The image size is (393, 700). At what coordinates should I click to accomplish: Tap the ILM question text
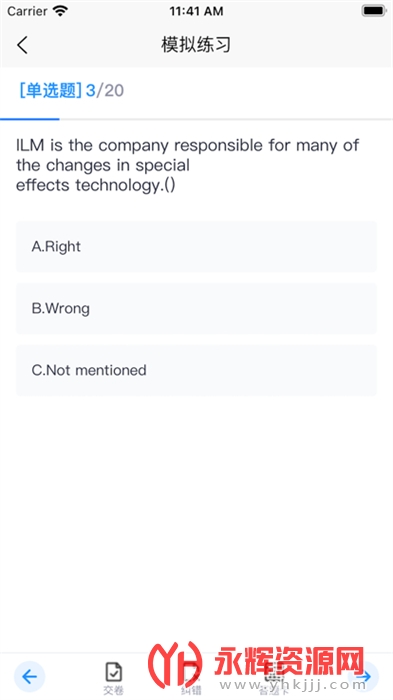(x=188, y=165)
